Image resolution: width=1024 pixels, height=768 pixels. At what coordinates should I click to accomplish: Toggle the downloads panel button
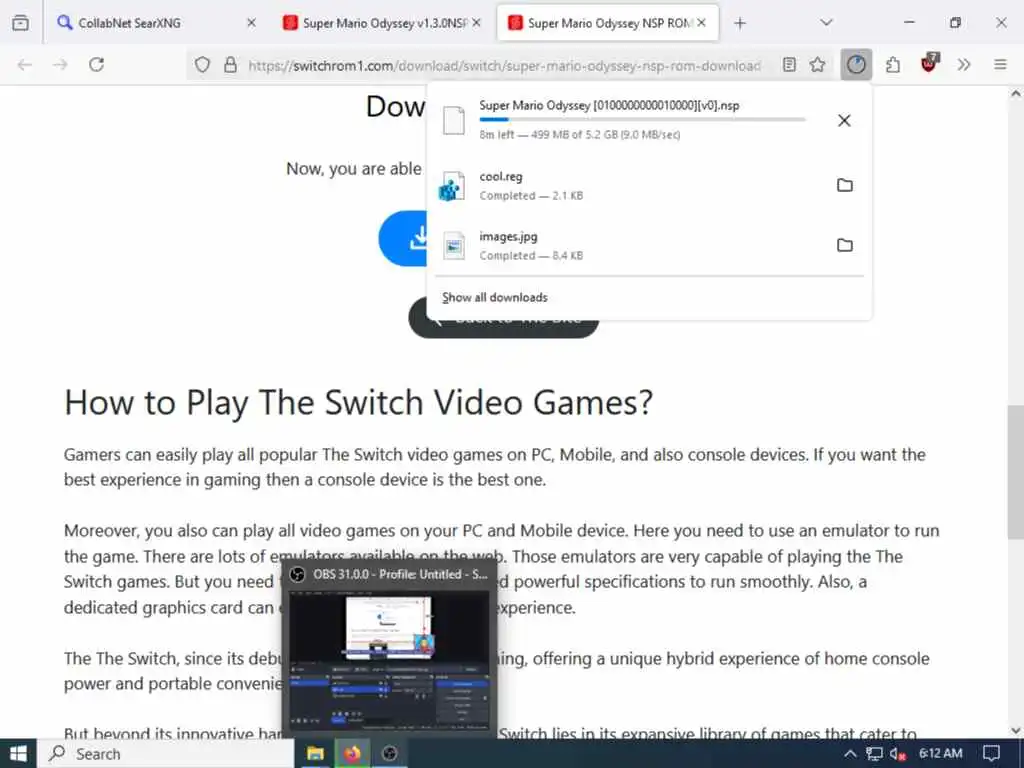(856, 65)
